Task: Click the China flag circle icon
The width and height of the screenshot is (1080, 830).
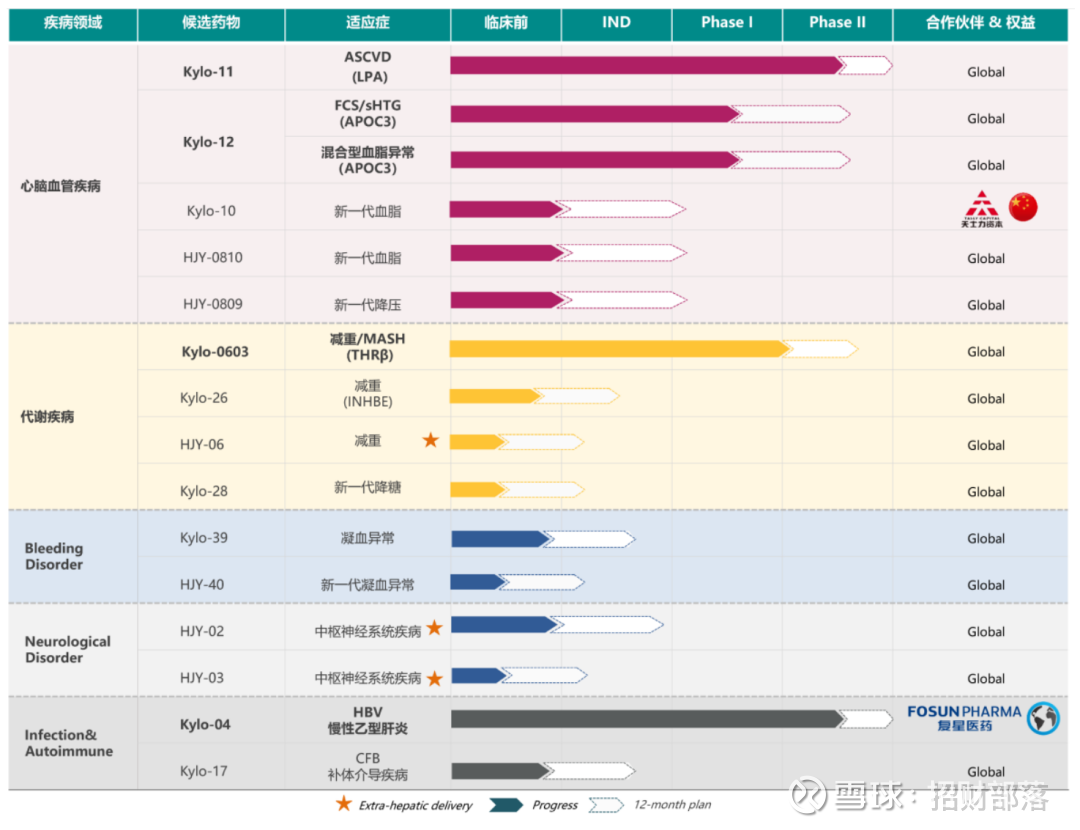Action: click(x=1023, y=207)
